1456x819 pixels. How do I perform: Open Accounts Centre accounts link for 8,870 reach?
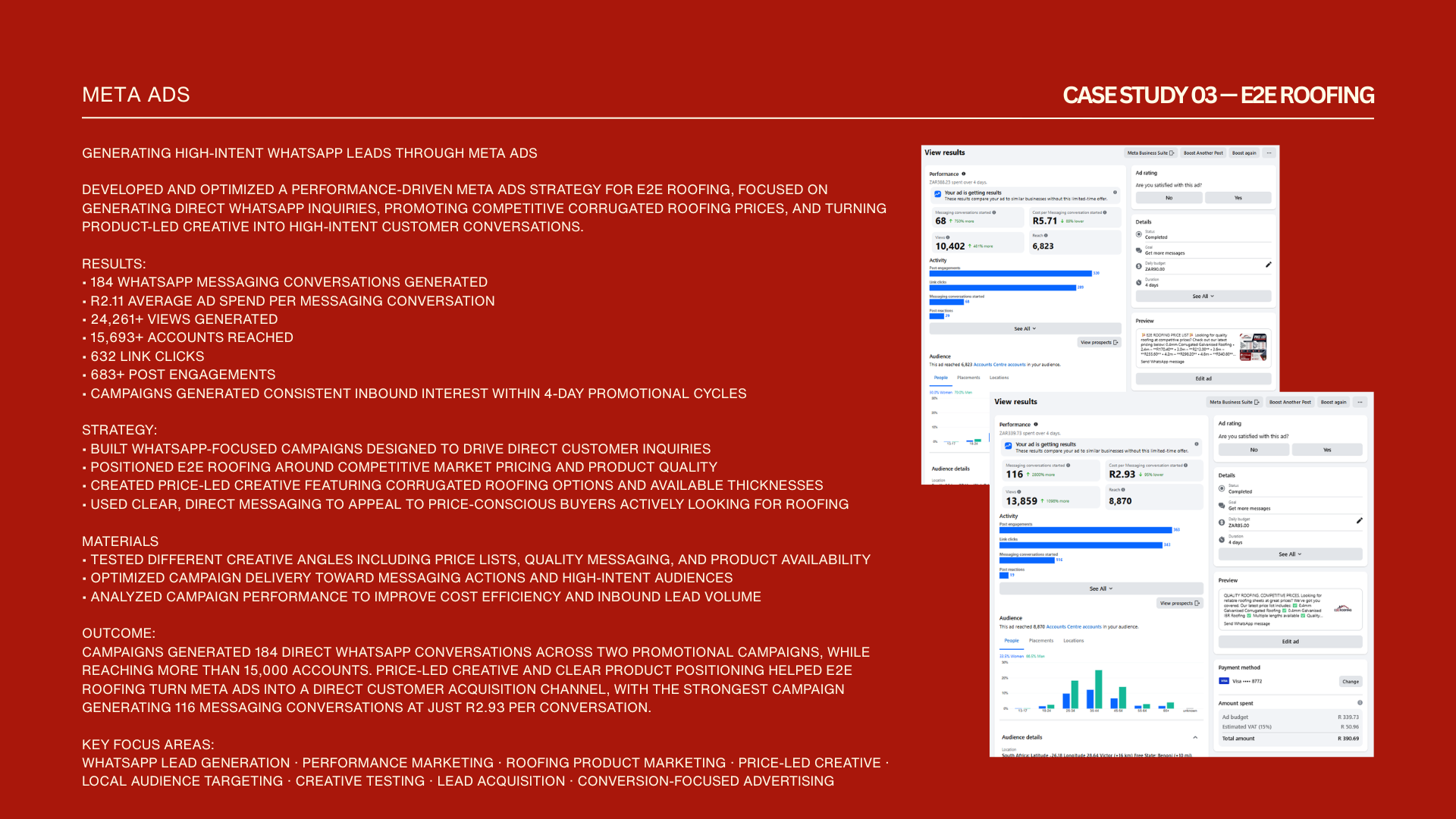[1074, 627]
